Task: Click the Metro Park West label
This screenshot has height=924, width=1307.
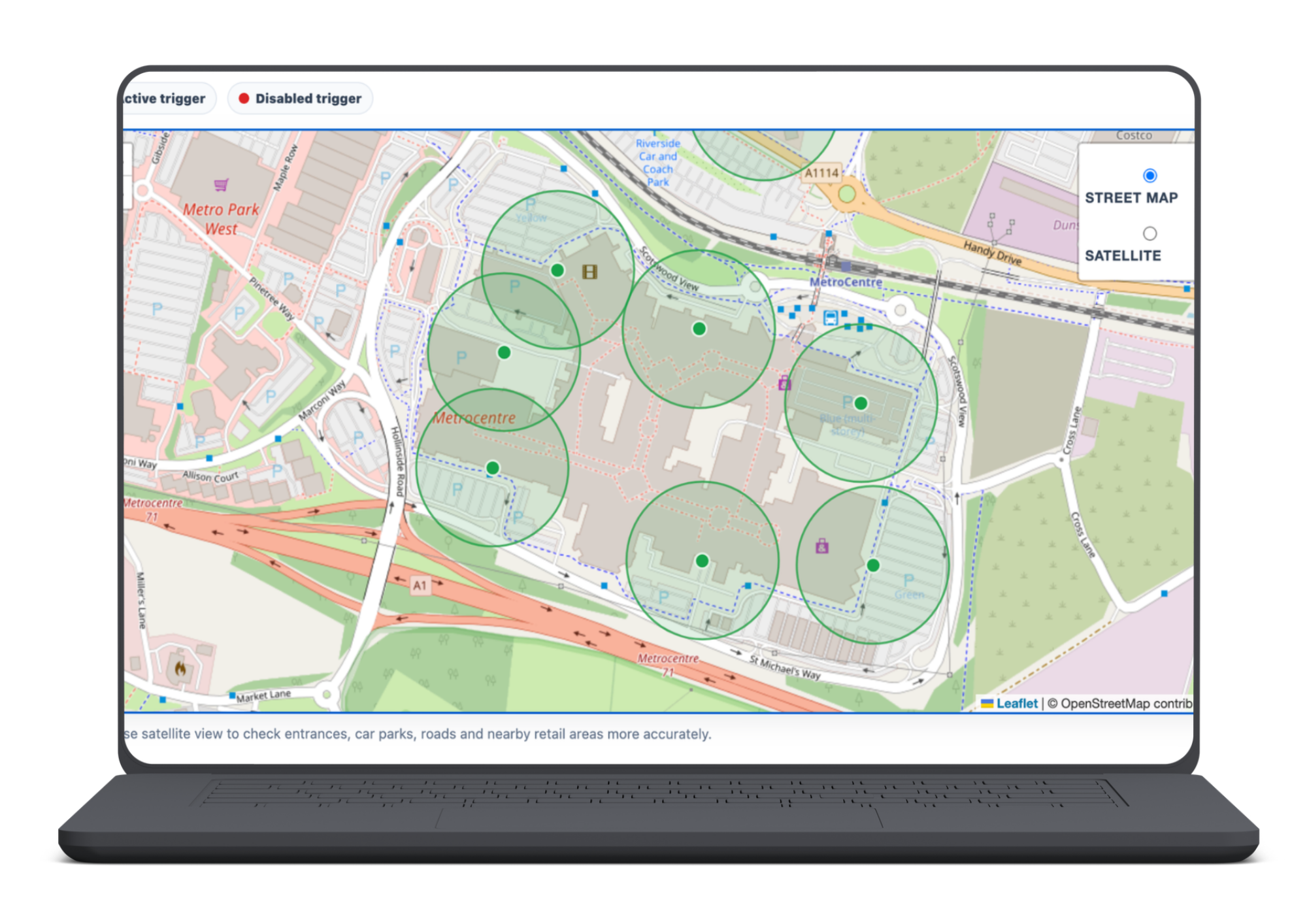Action: (x=221, y=220)
